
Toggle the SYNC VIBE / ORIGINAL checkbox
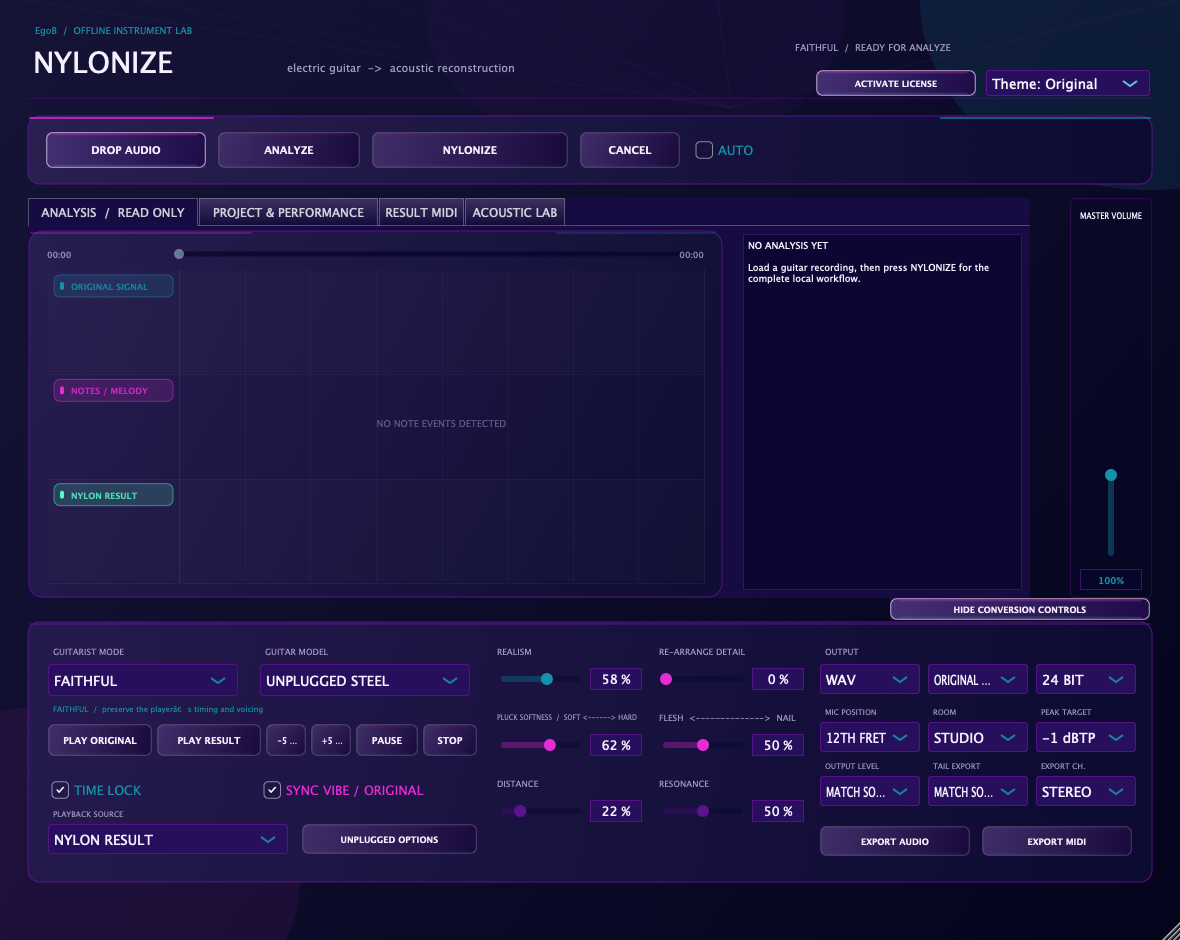click(272, 790)
